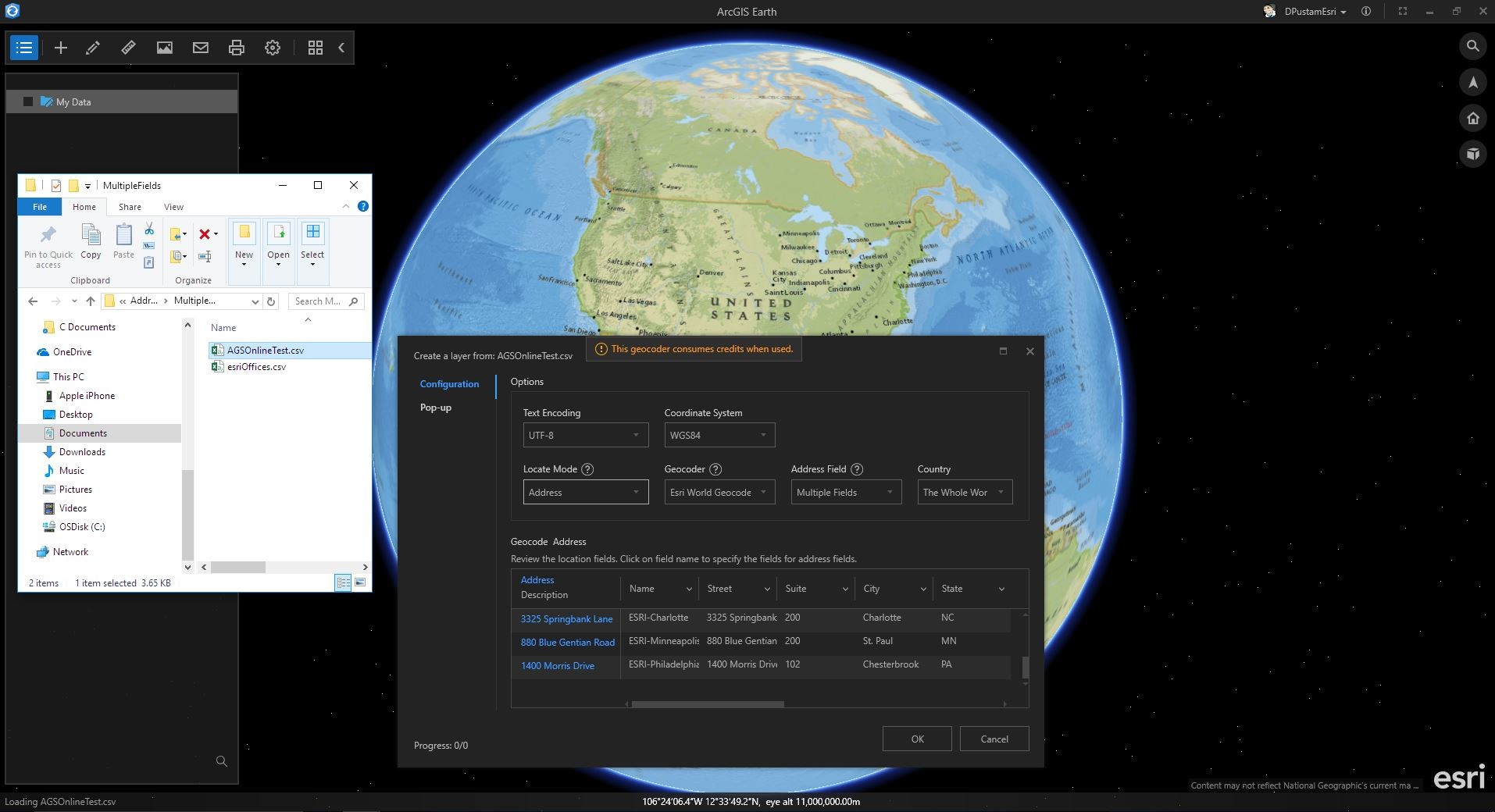Open the Address Field Multiple Fields dropdown
Image resolution: width=1495 pixels, height=812 pixels.
[x=846, y=492]
